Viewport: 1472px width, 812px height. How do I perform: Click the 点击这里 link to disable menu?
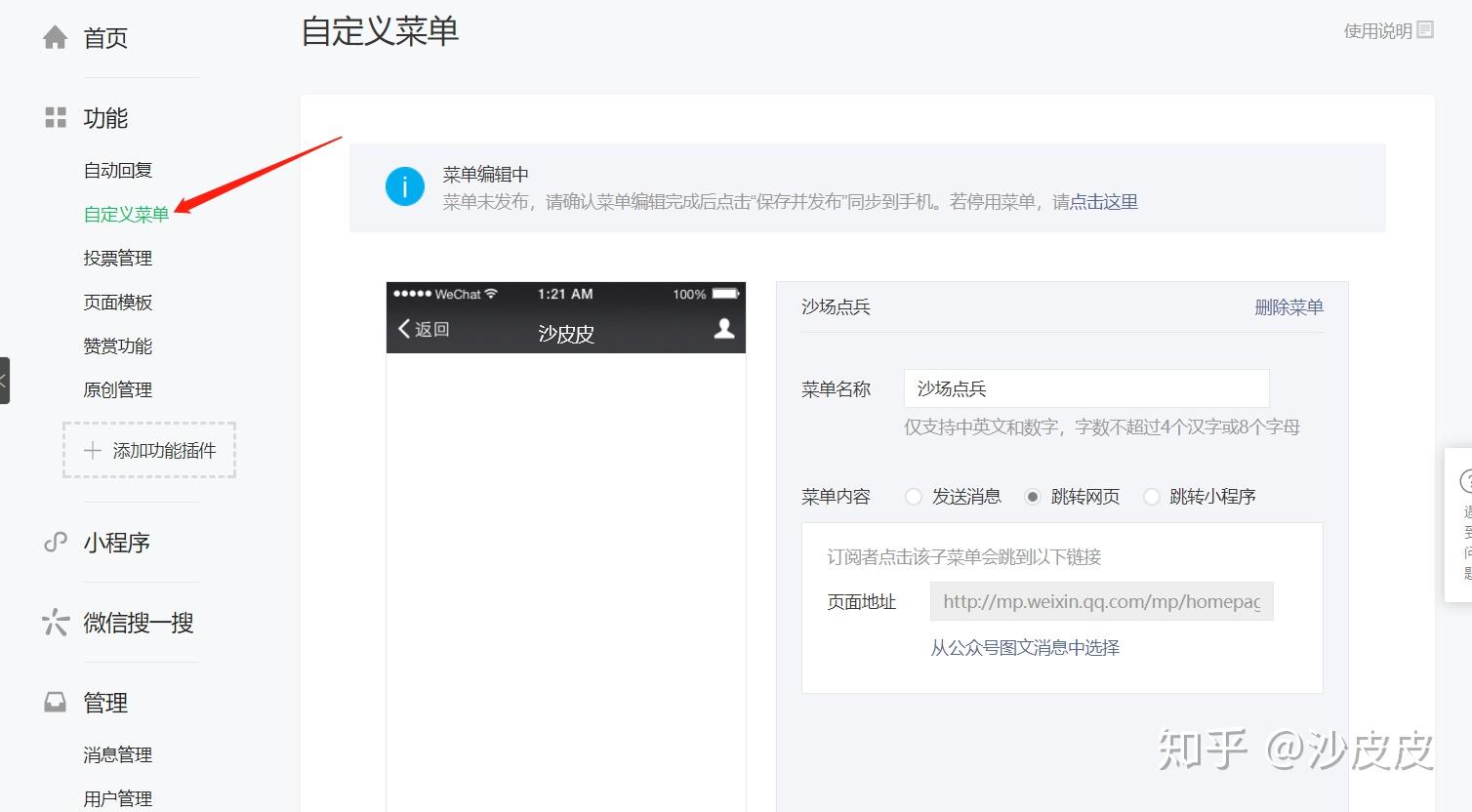[1104, 202]
